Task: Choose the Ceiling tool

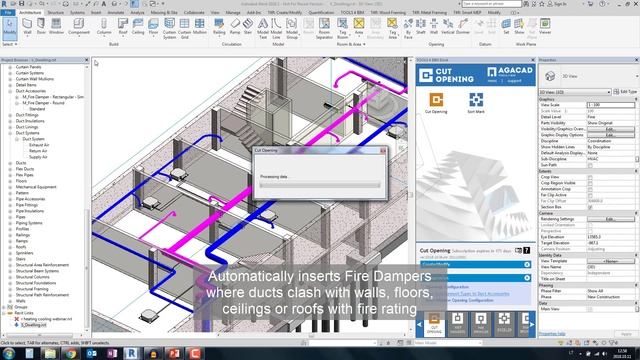Action: [x=138, y=27]
